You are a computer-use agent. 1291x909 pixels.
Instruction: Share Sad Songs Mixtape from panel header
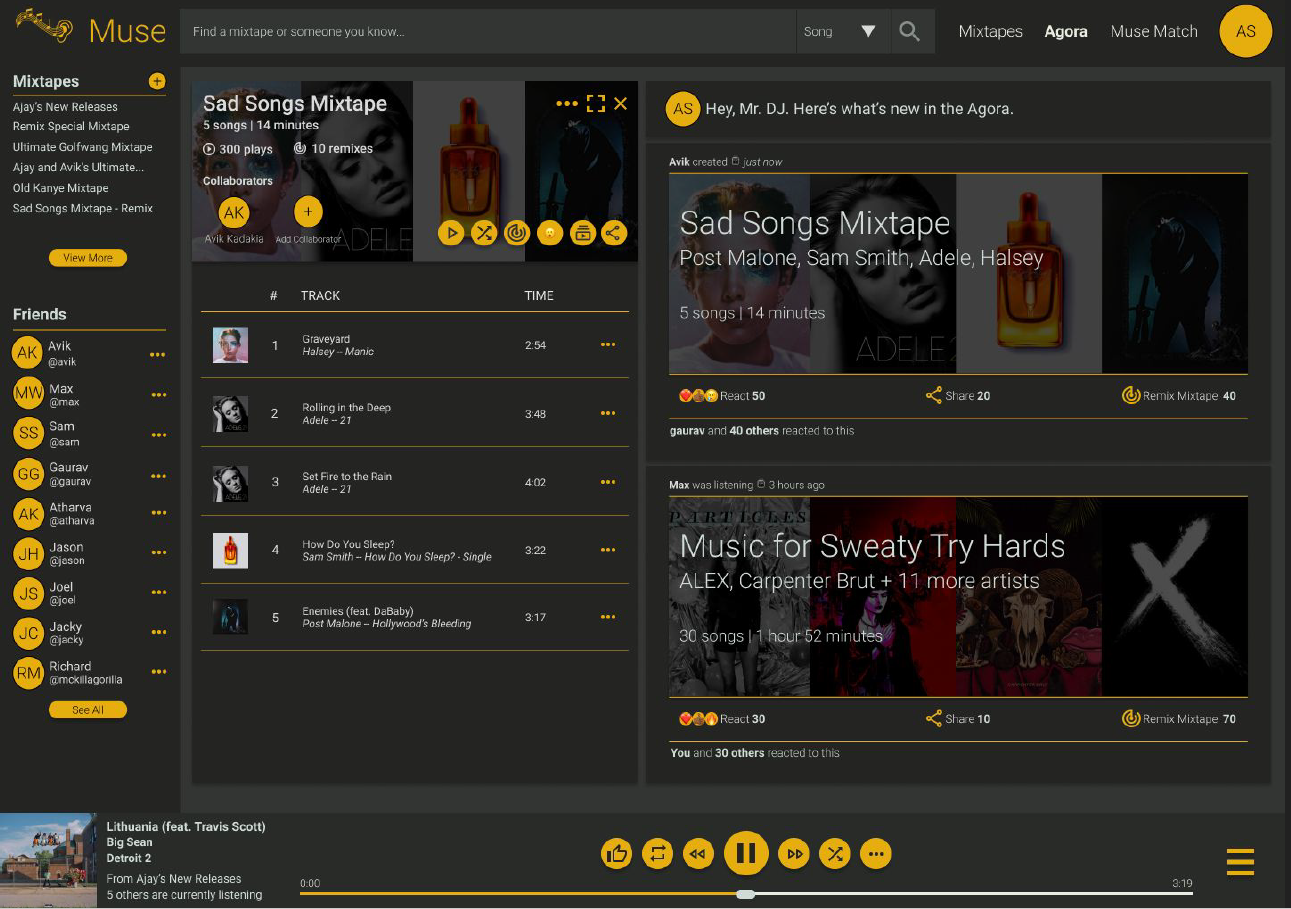tap(614, 233)
